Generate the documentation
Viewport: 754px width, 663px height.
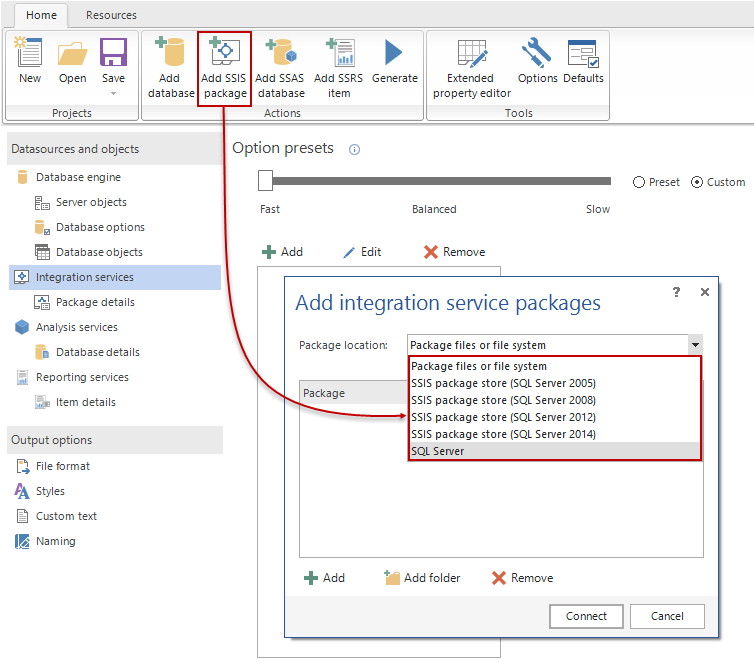click(x=395, y=60)
